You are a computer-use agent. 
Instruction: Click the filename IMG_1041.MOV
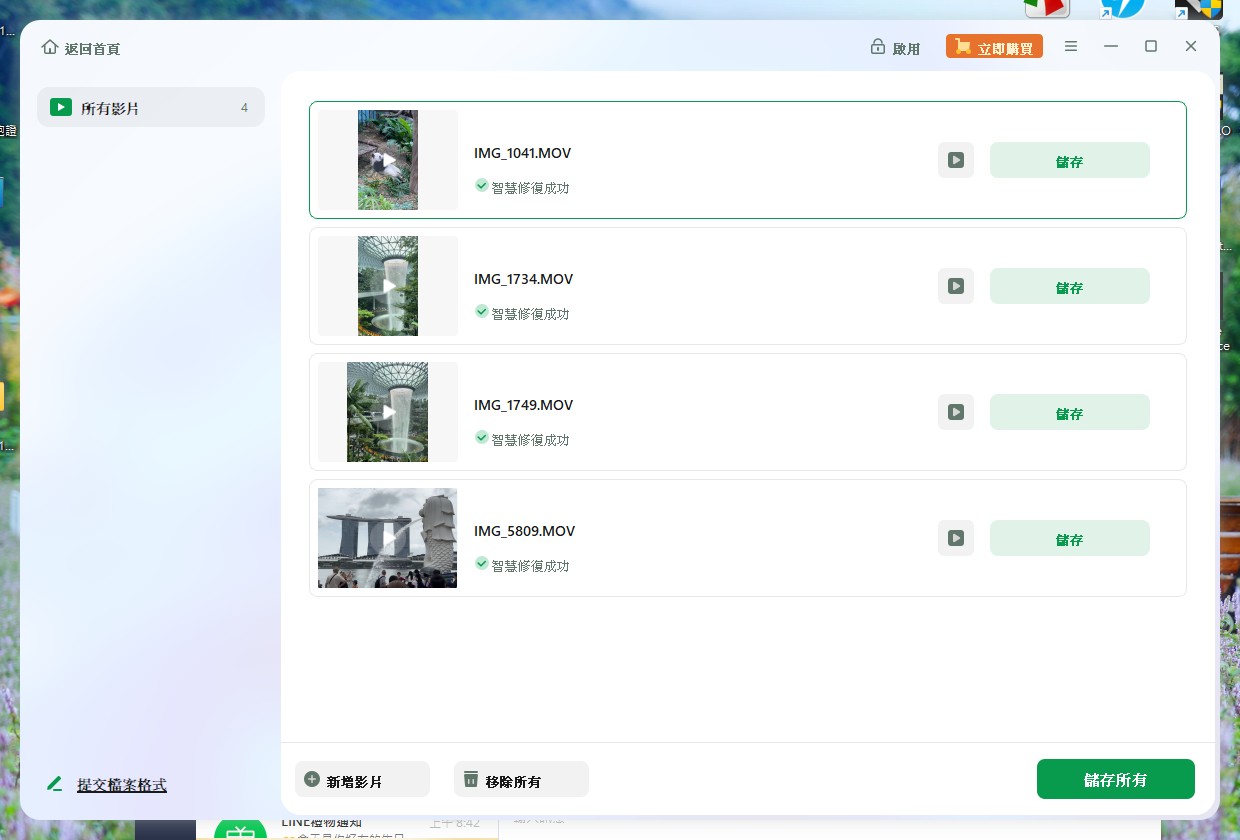coord(523,153)
